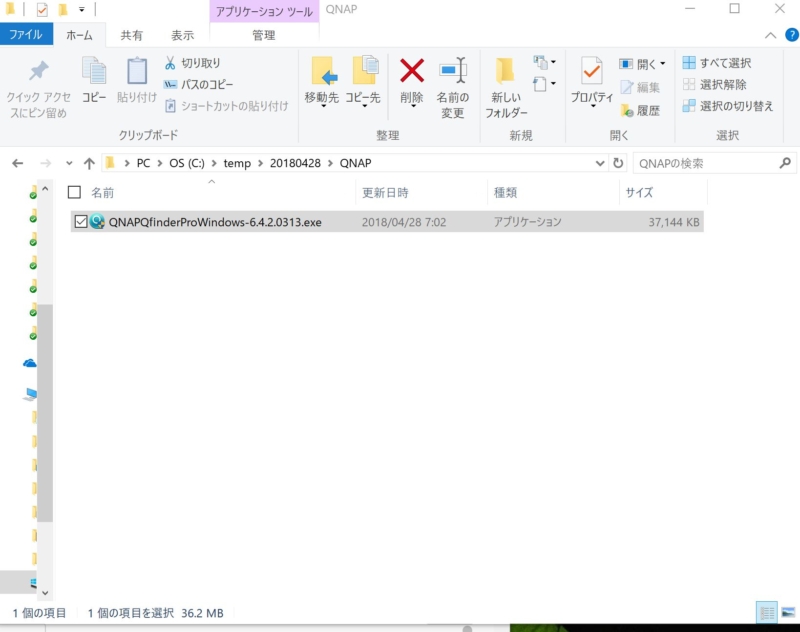Open the Copy To (コピー先) menu
800x632 pixels.
(363, 82)
